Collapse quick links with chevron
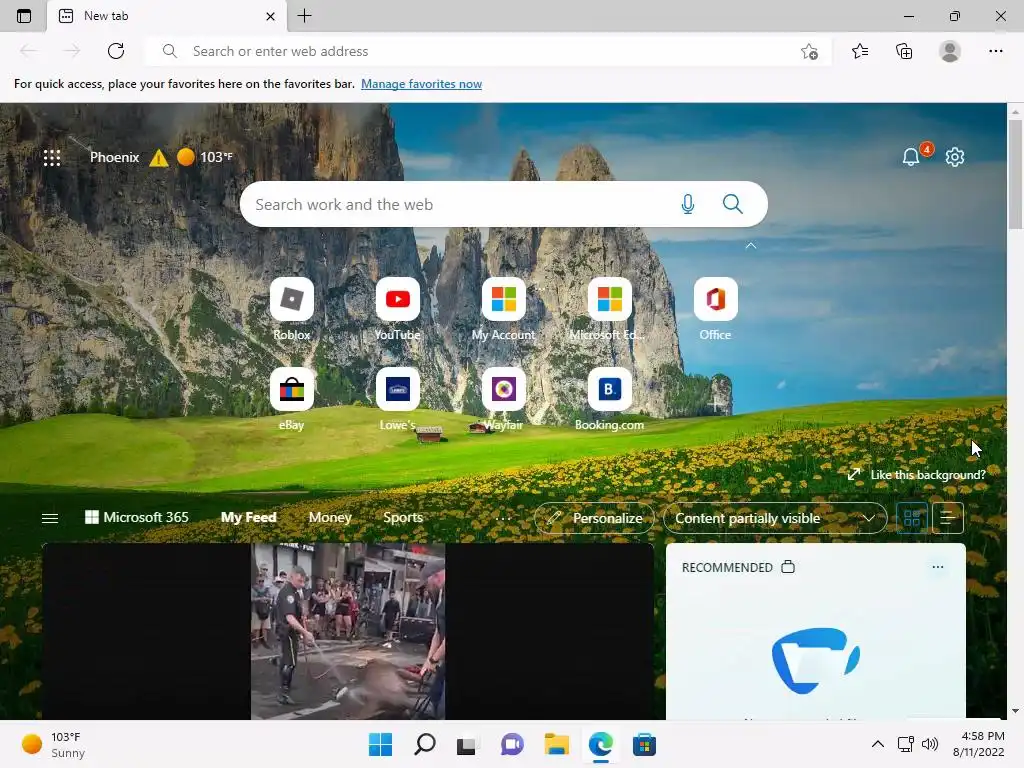The image size is (1024, 768). tap(751, 246)
